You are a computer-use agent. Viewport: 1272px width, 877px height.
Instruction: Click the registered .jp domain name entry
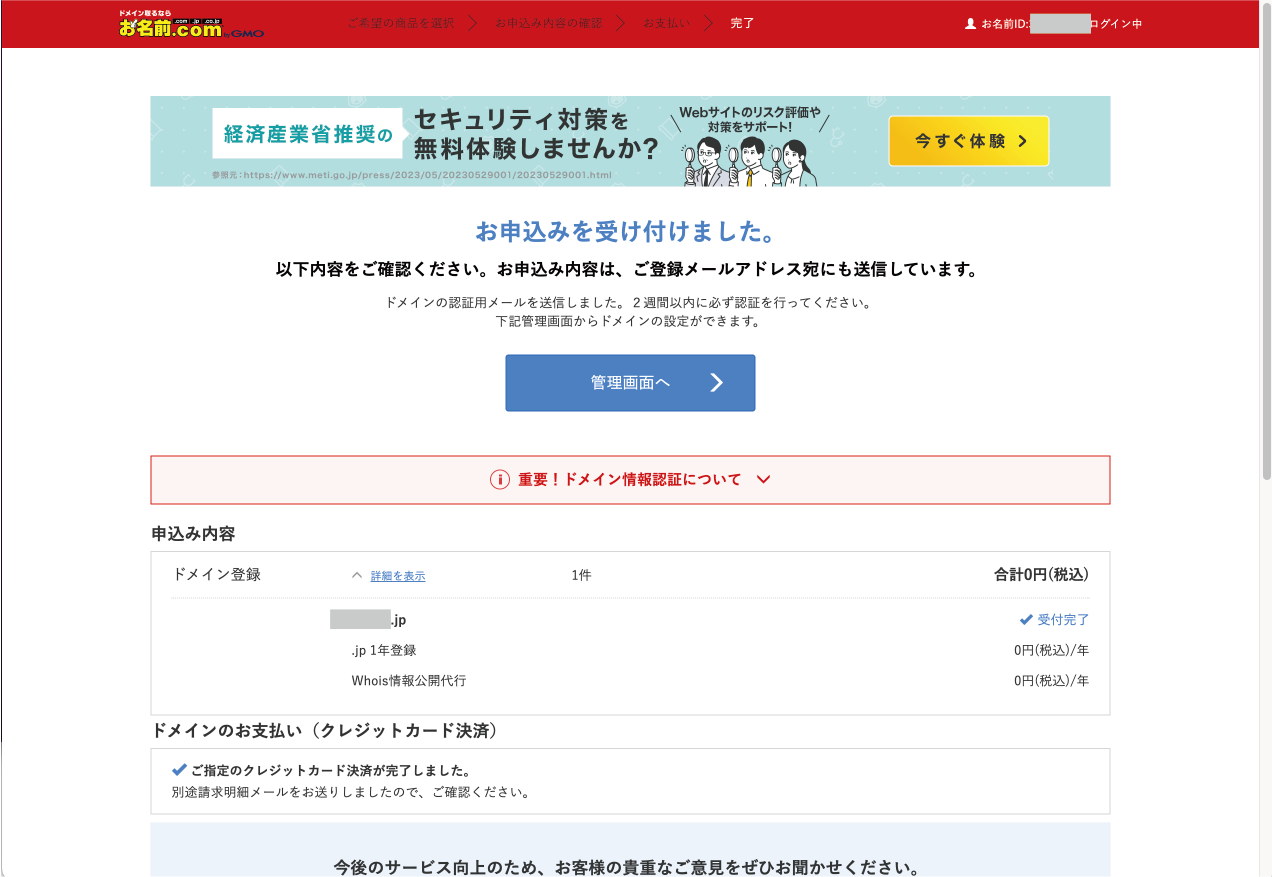pos(365,619)
